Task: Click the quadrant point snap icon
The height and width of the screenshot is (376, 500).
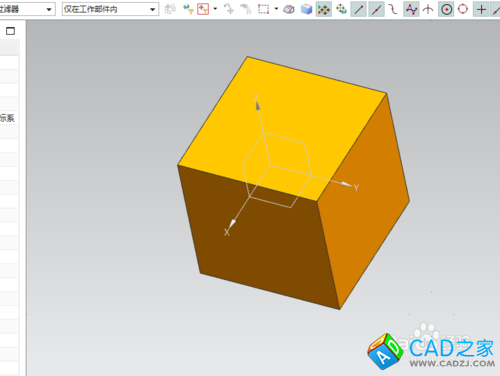Action: point(463,9)
